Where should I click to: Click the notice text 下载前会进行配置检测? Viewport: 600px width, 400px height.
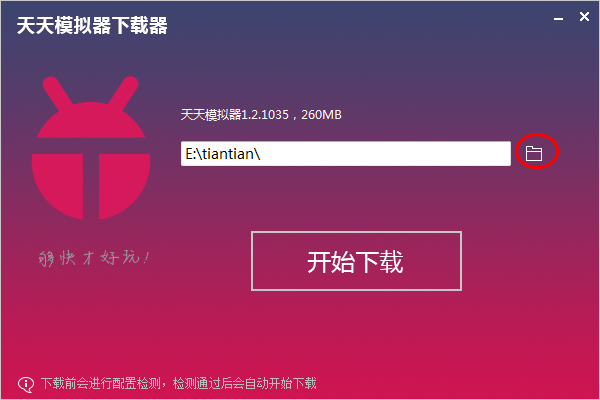[101, 383]
